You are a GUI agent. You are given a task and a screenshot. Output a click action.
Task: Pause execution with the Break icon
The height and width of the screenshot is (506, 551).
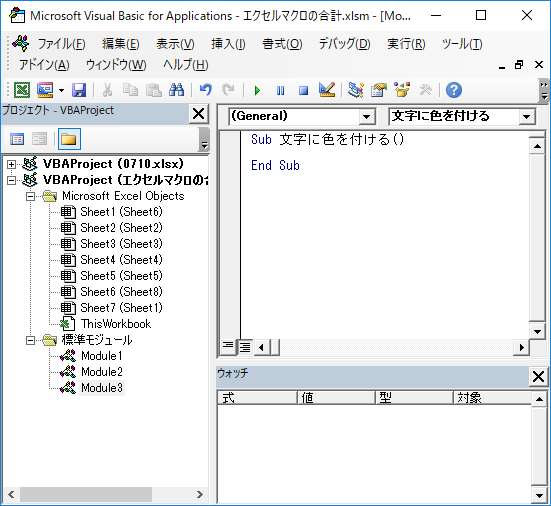click(x=280, y=90)
